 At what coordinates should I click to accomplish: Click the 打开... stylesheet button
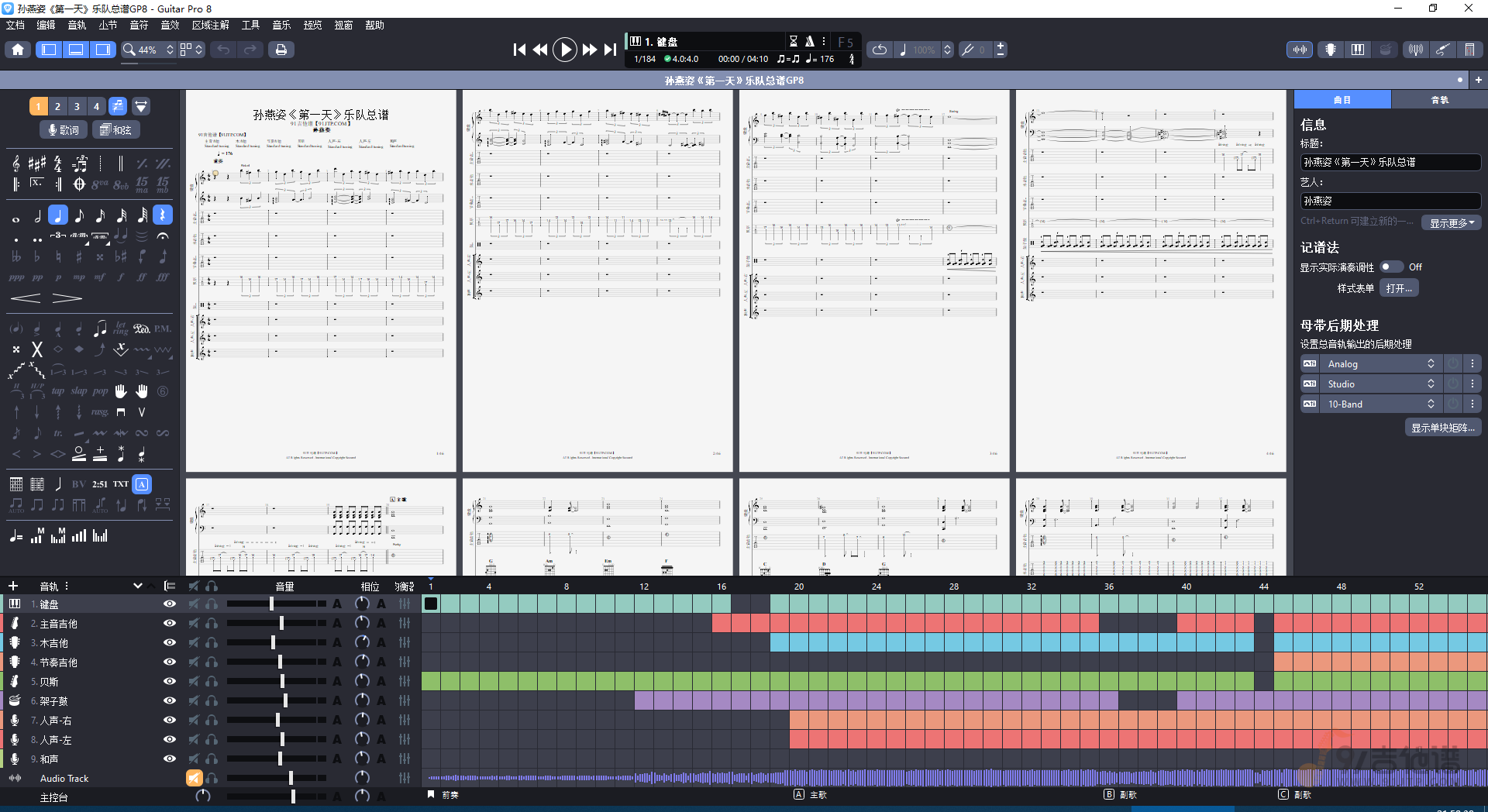pos(1399,288)
